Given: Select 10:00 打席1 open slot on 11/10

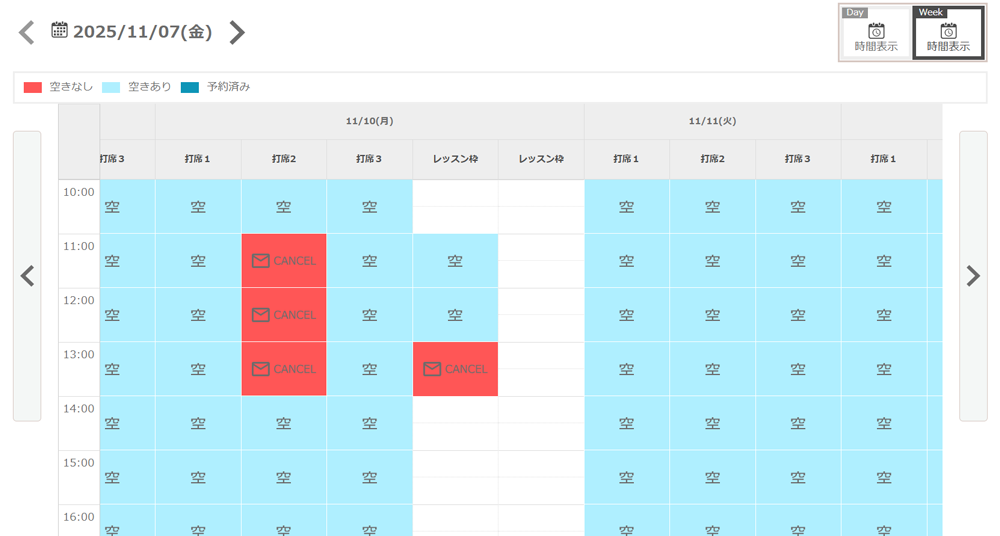Looking at the screenshot, I should pyautogui.click(x=198, y=207).
